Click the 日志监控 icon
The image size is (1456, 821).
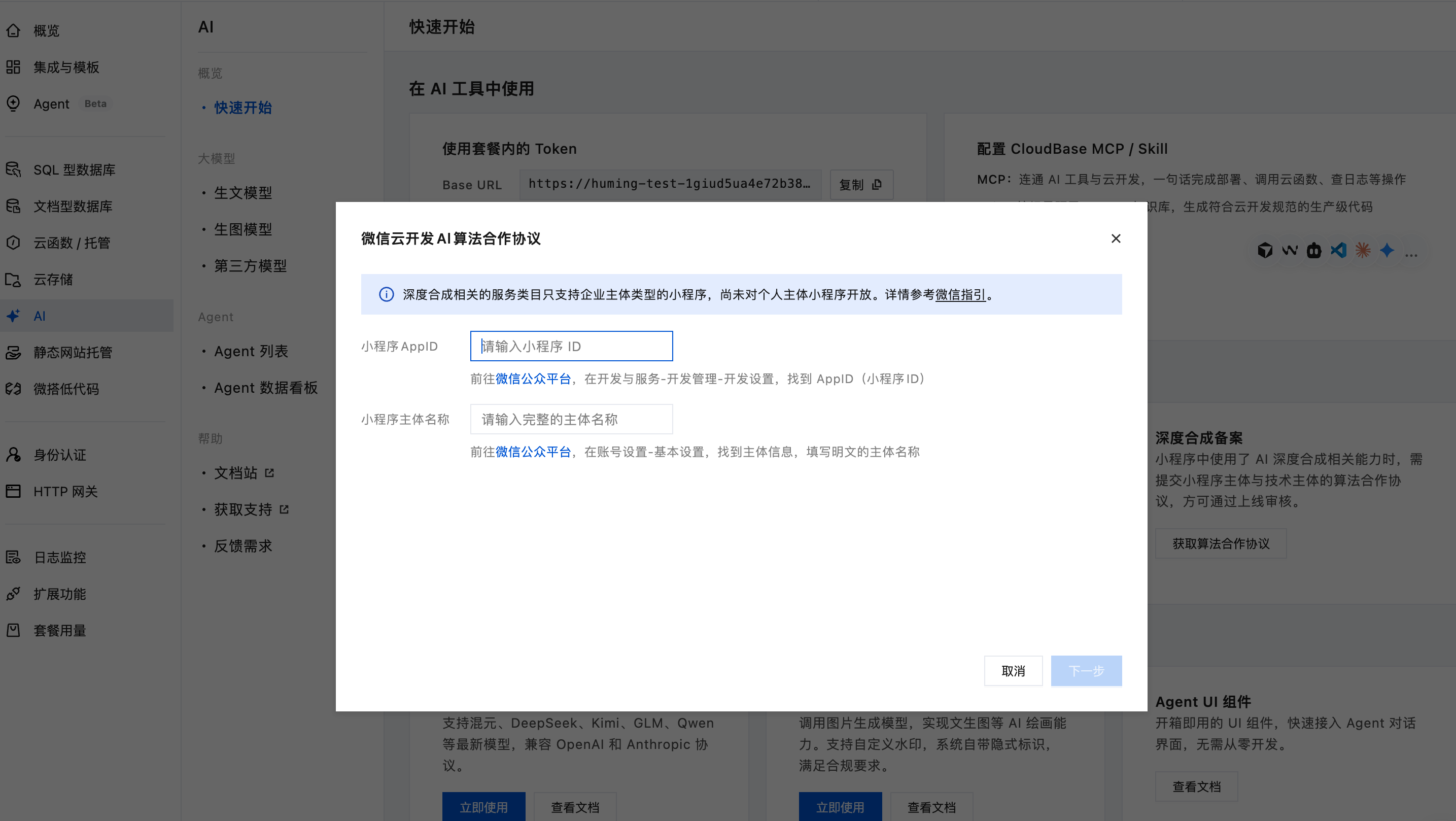pyautogui.click(x=14, y=558)
